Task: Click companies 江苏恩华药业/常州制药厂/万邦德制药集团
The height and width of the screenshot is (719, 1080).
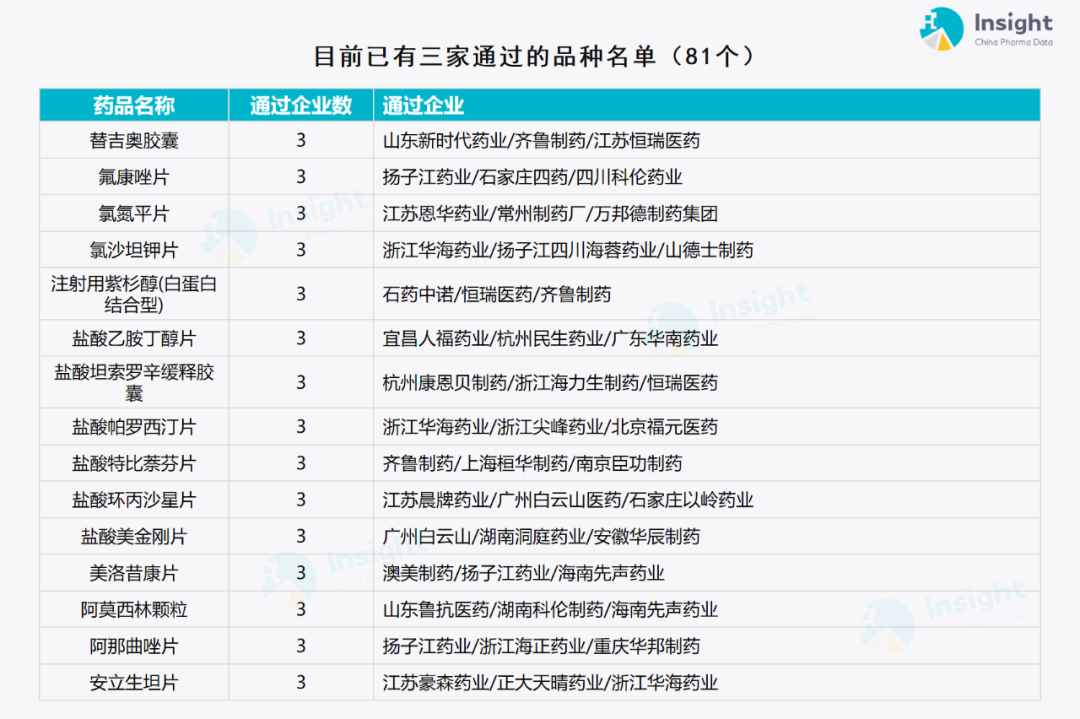Action: [x=550, y=213]
